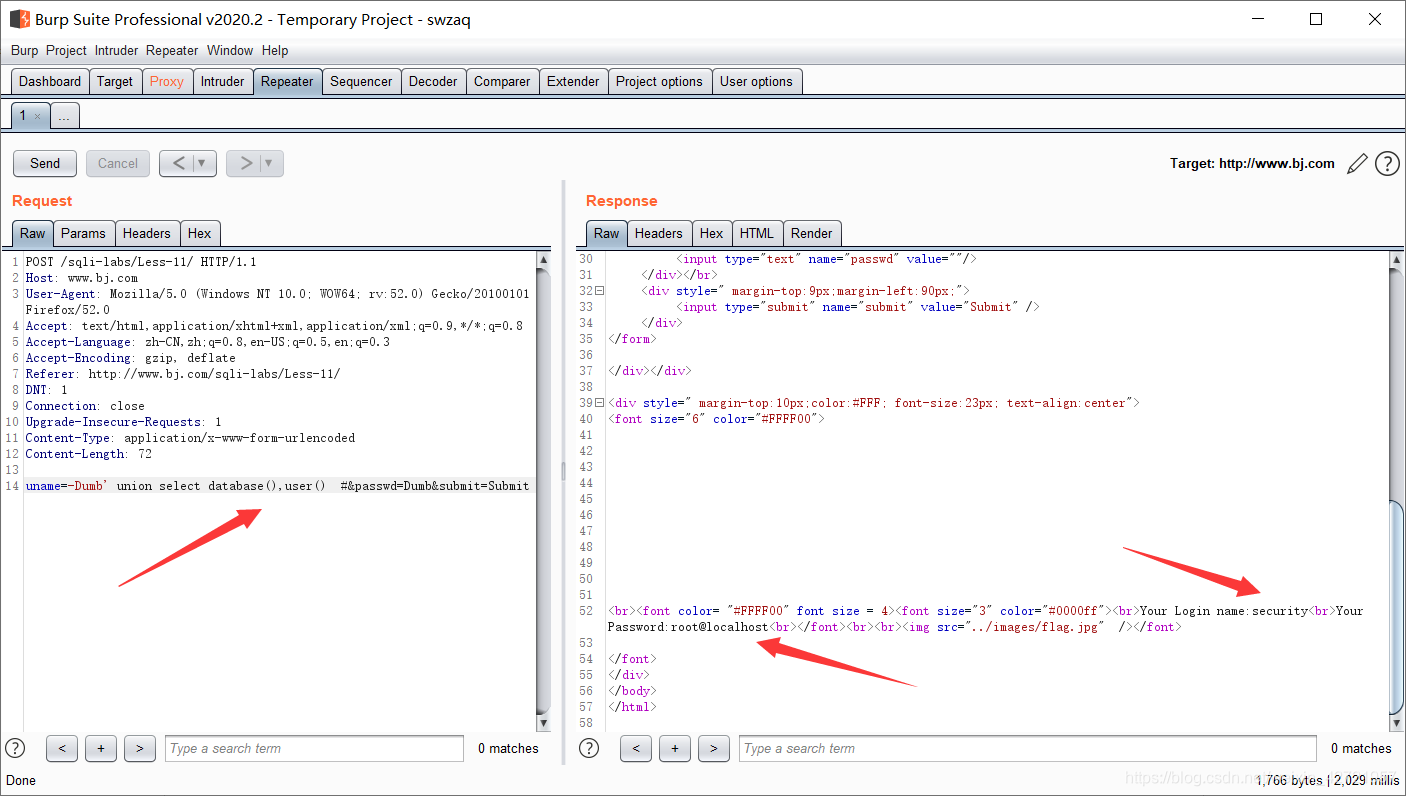Viewport: 1406px width, 796px height.
Task: Click the uname payload line in request
Action: [x=277, y=486]
